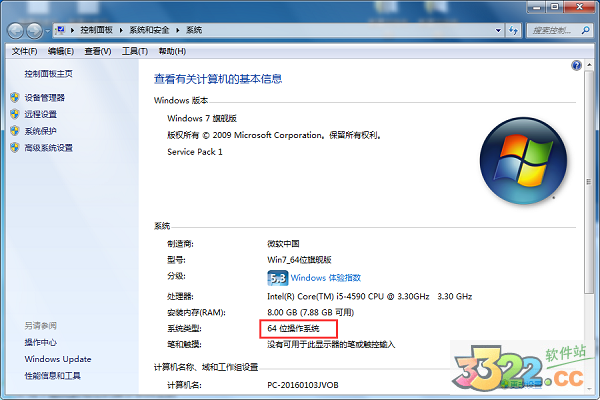
Task: Click the Forward navigation arrow button
Action: pos(34,31)
